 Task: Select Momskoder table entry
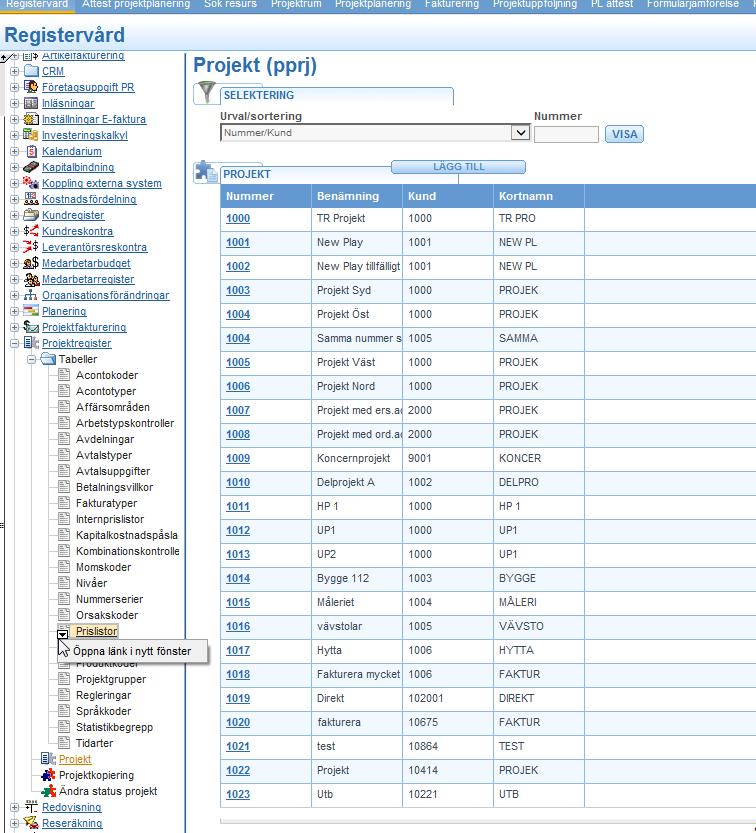(x=103, y=567)
